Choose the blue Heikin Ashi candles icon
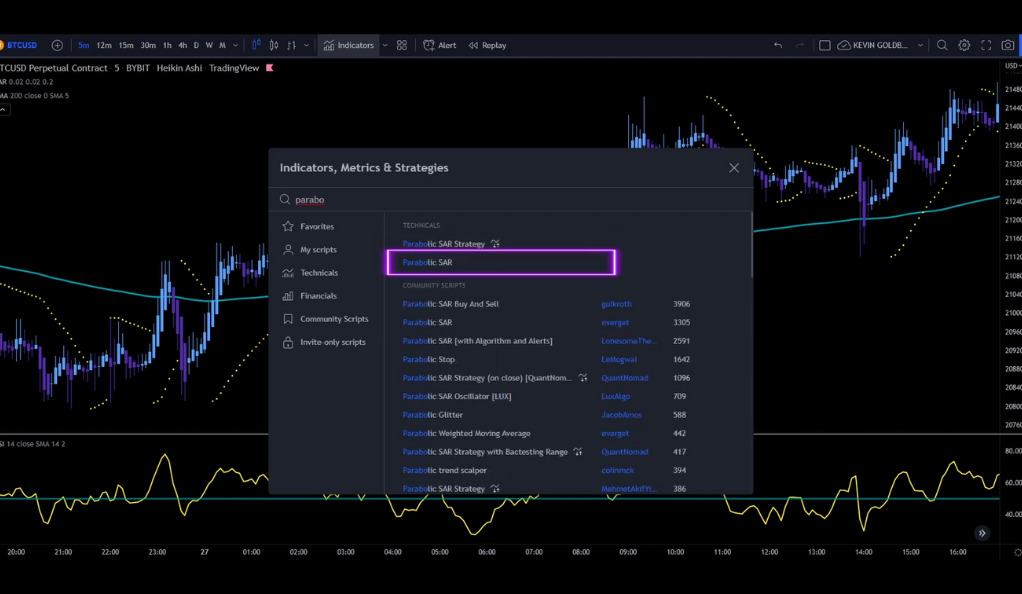The image size is (1022, 594). pyautogui.click(x=256, y=45)
